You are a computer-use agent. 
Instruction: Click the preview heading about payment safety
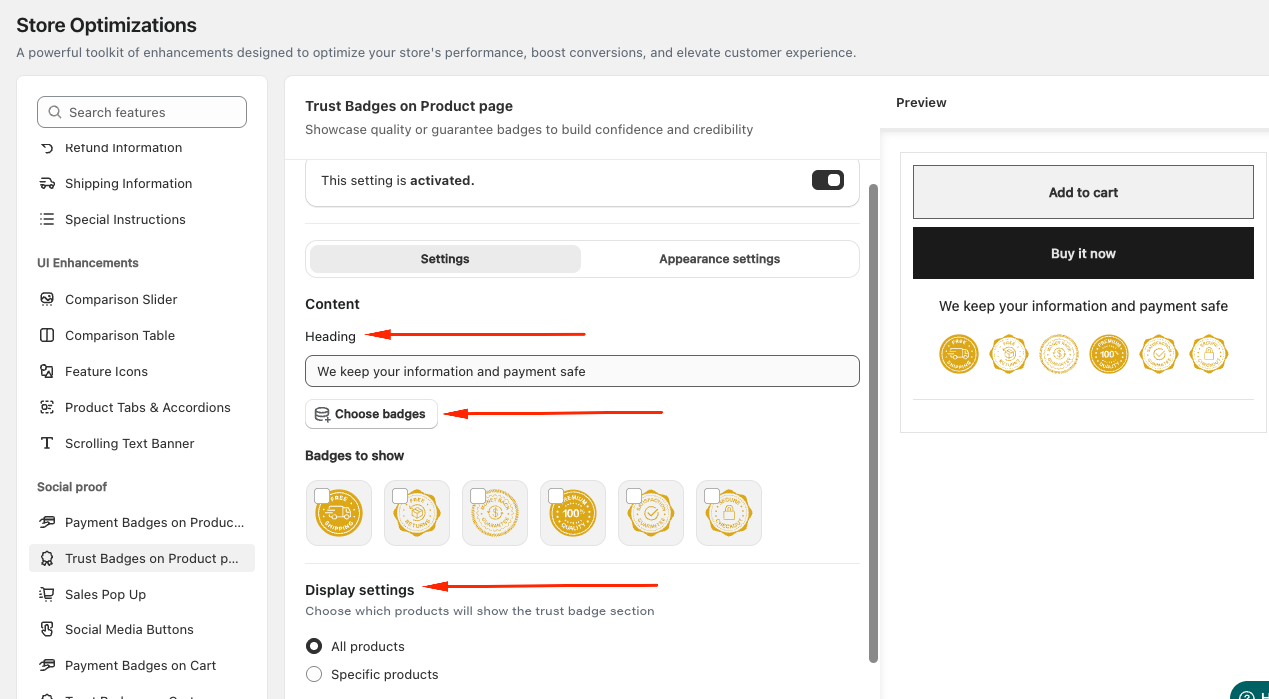1083,306
